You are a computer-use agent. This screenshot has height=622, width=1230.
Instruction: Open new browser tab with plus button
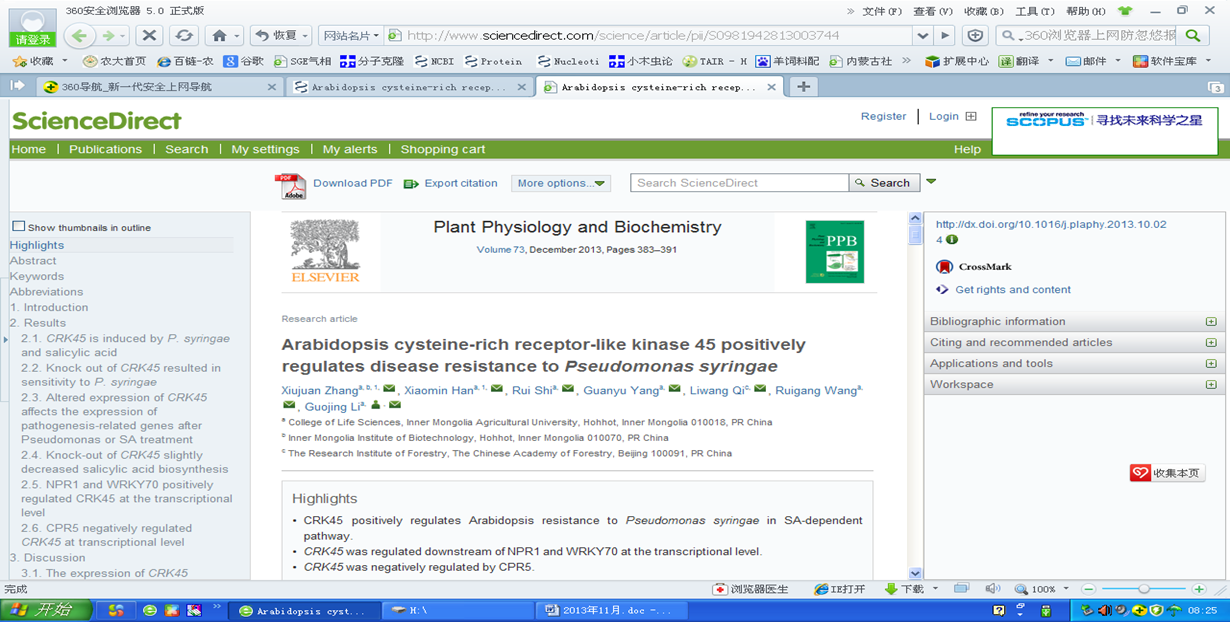tap(803, 87)
